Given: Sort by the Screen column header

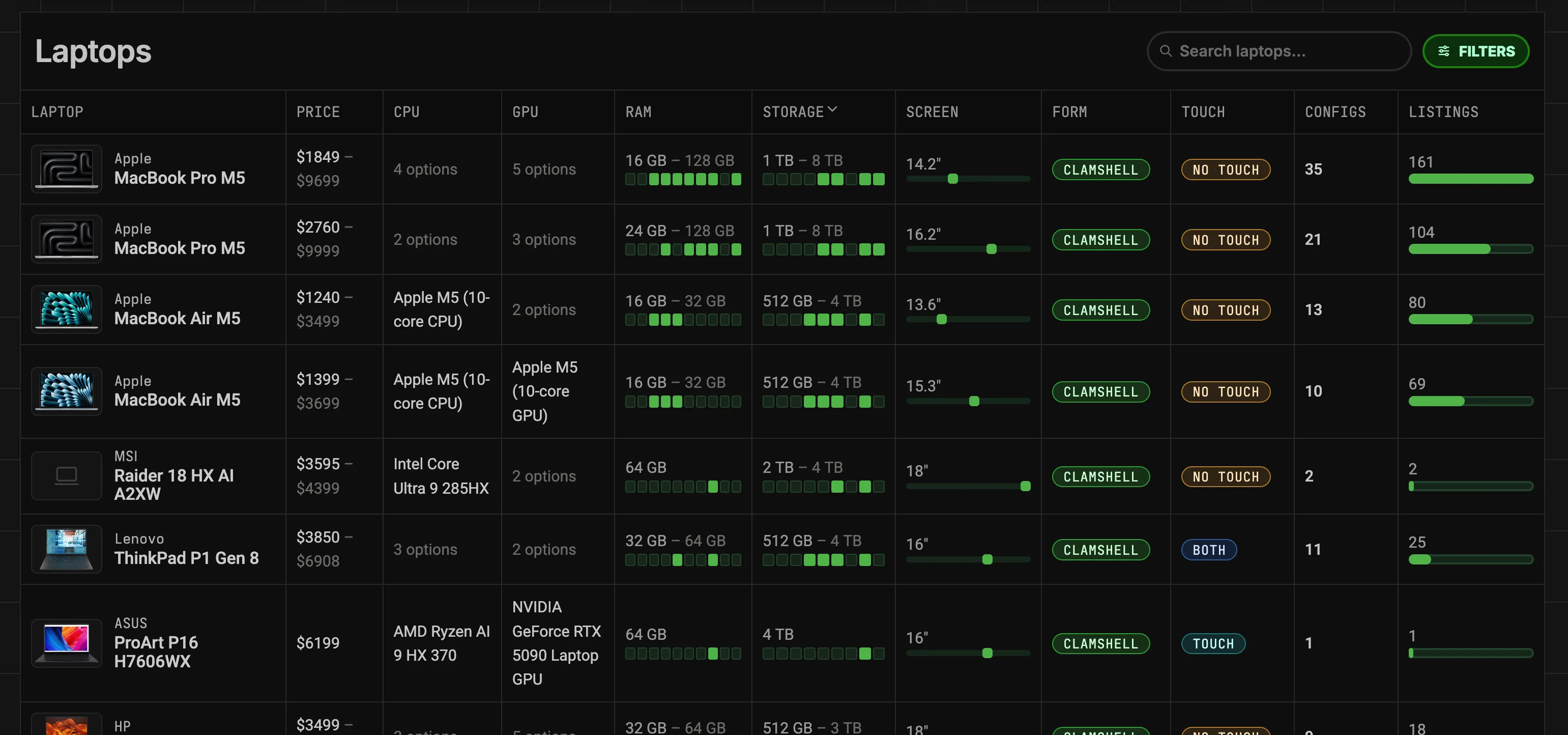Looking at the screenshot, I should [932, 112].
